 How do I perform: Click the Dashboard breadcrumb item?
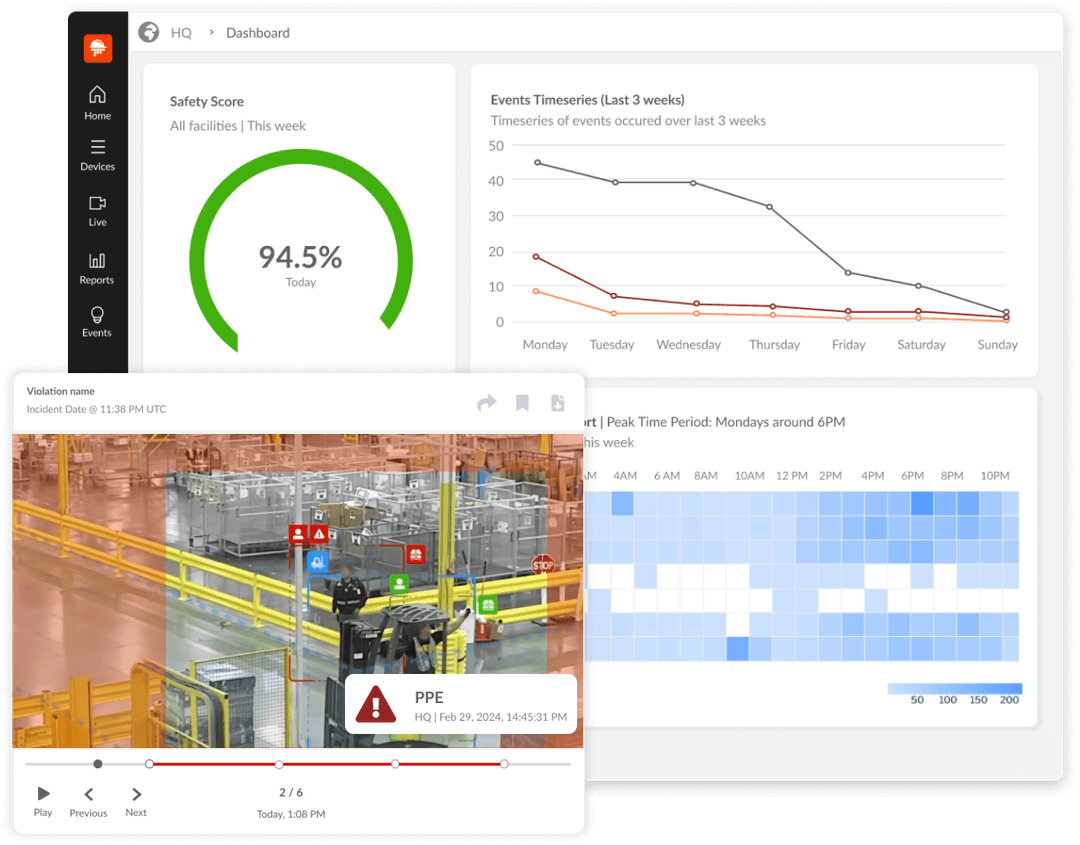point(257,32)
